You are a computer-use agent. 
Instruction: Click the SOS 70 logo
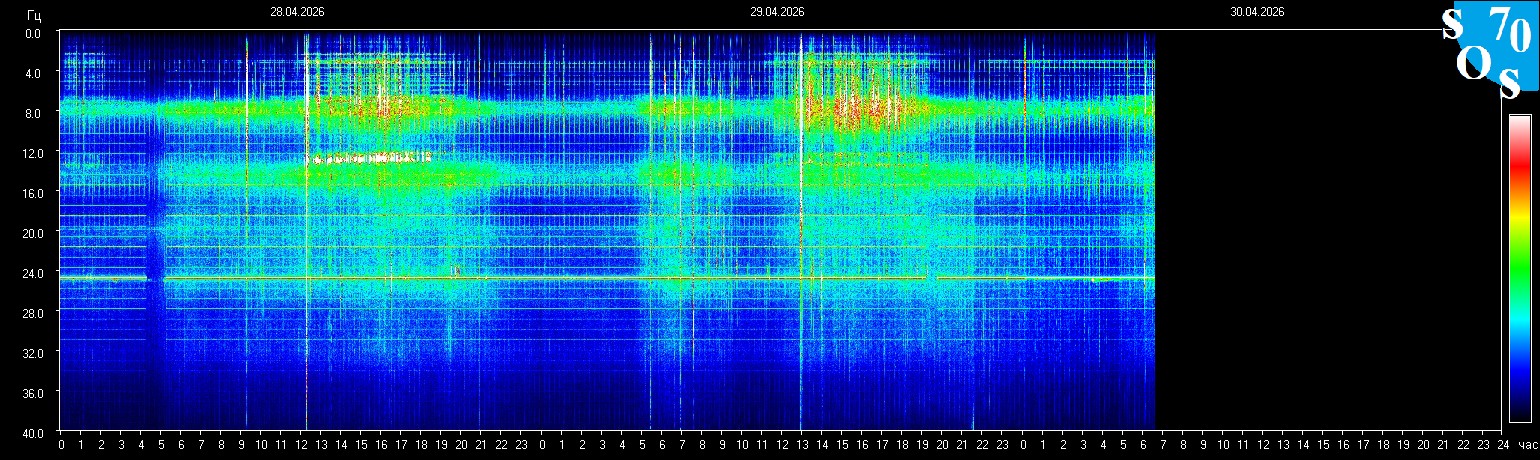click(1488, 50)
